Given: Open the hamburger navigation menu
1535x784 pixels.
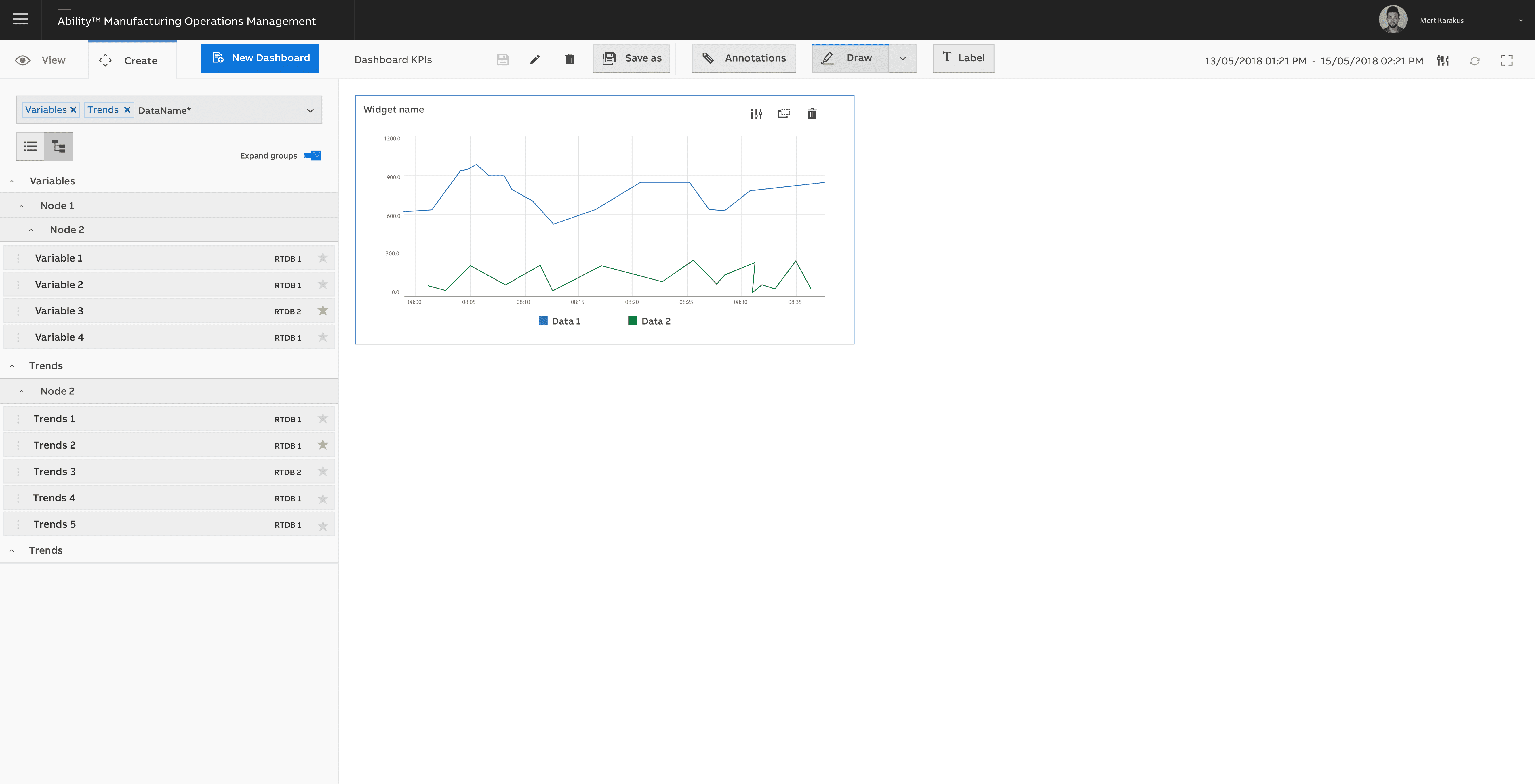Looking at the screenshot, I should coord(20,19).
